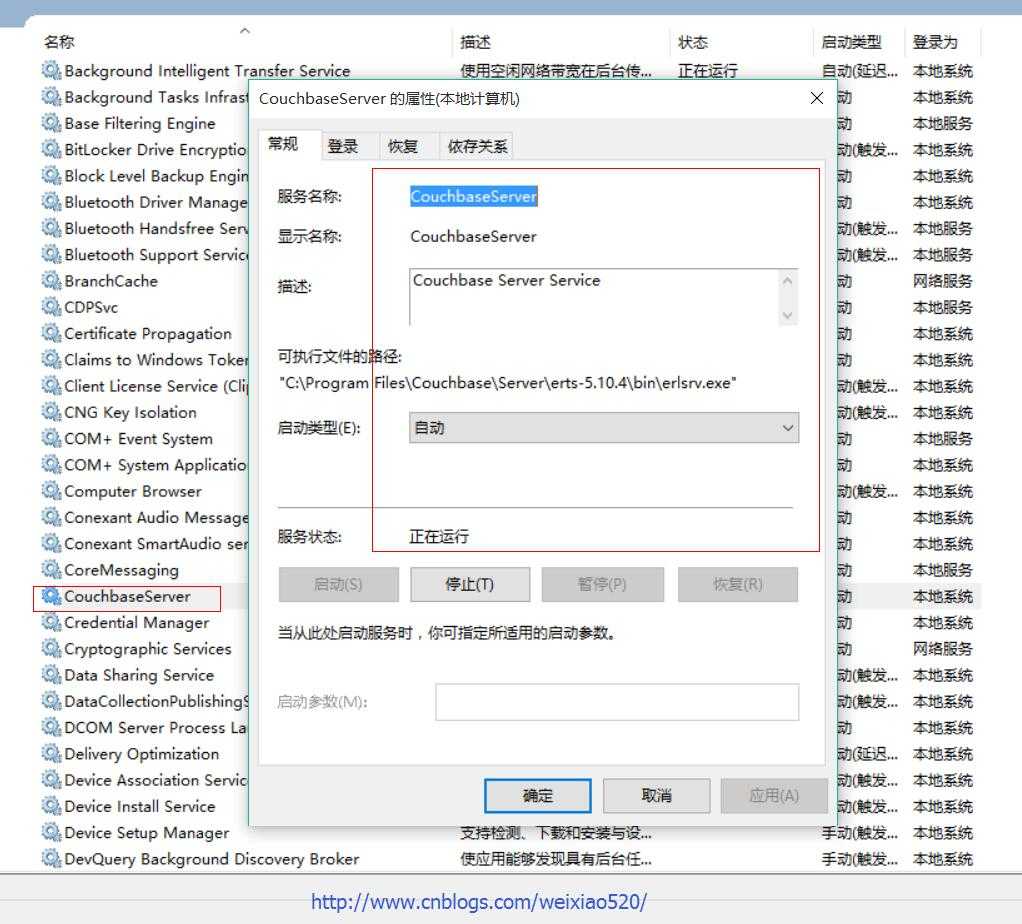This screenshot has height=924, width=1022.
Task: Click the gear icon beside DCOM Server Process Launcher
Action: [x=51, y=727]
